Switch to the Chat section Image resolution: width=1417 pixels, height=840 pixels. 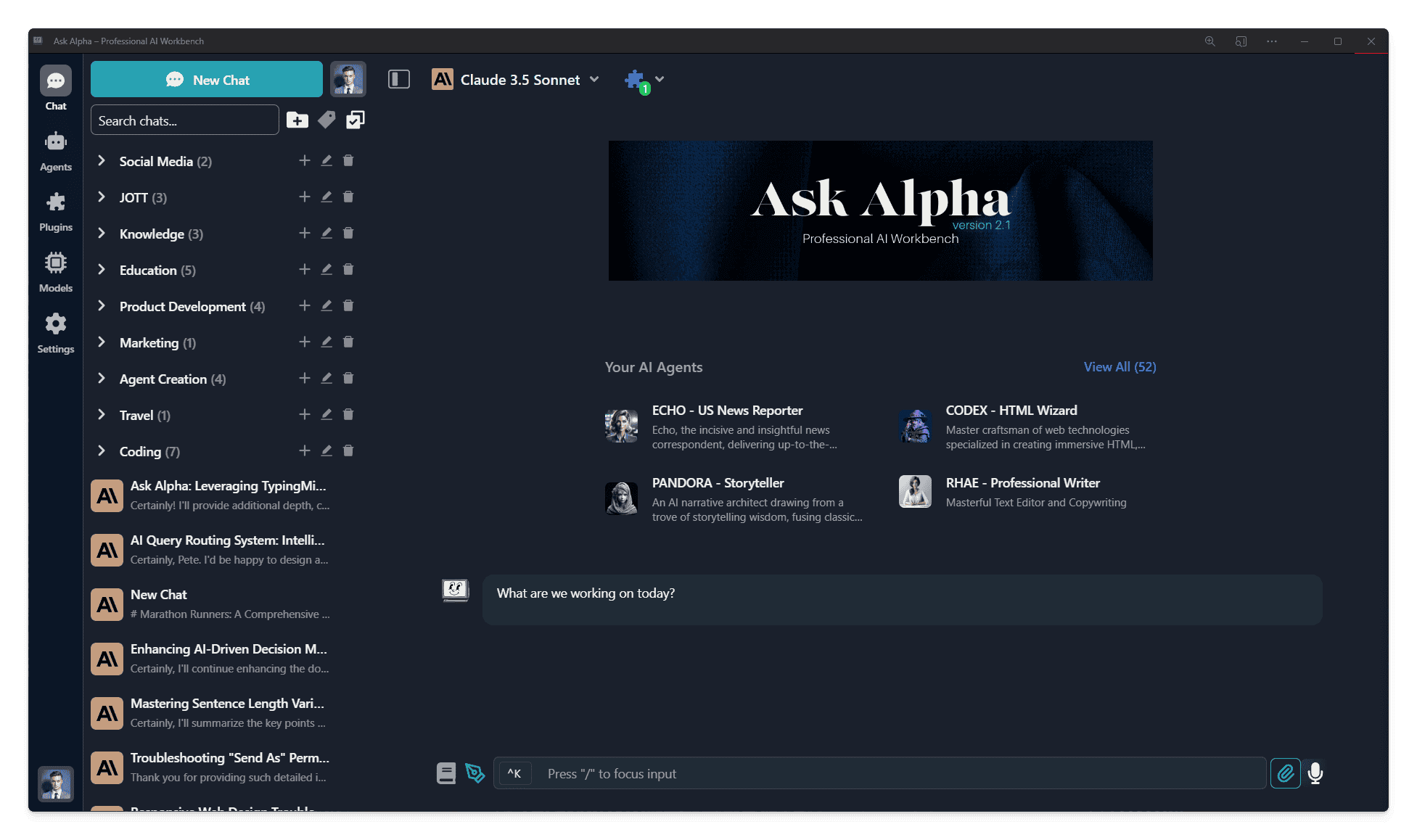(56, 88)
